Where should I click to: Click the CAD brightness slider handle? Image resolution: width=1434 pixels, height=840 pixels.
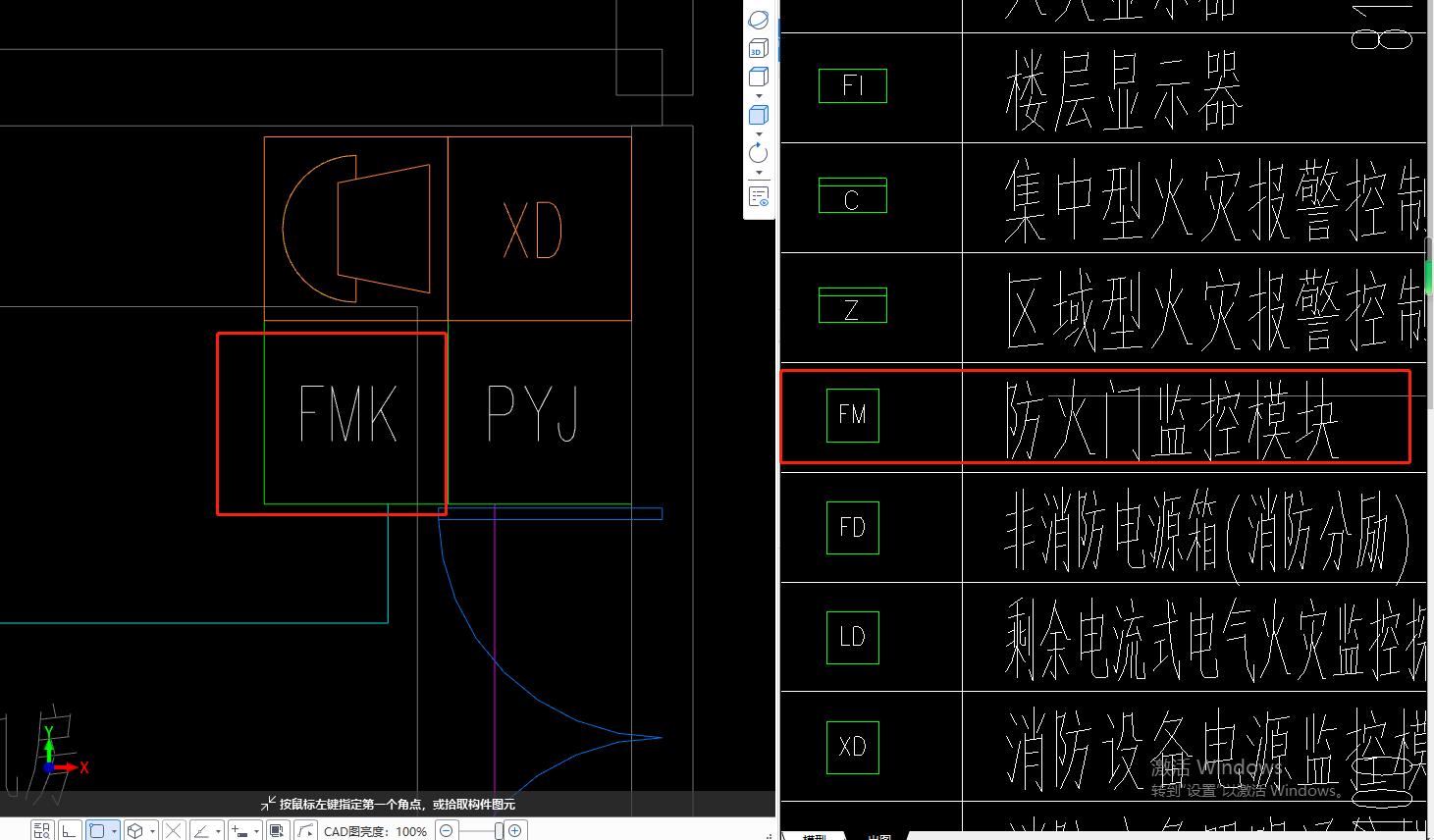click(499, 831)
